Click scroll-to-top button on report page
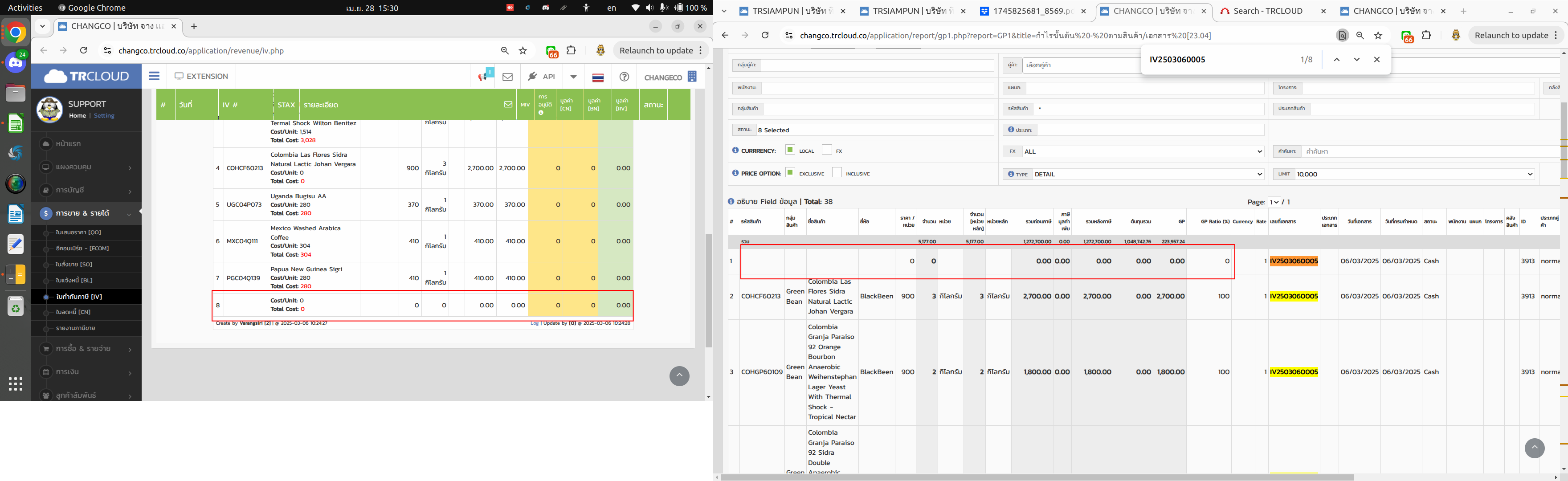The width and height of the screenshot is (1568, 481). (x=1535, y=448)
